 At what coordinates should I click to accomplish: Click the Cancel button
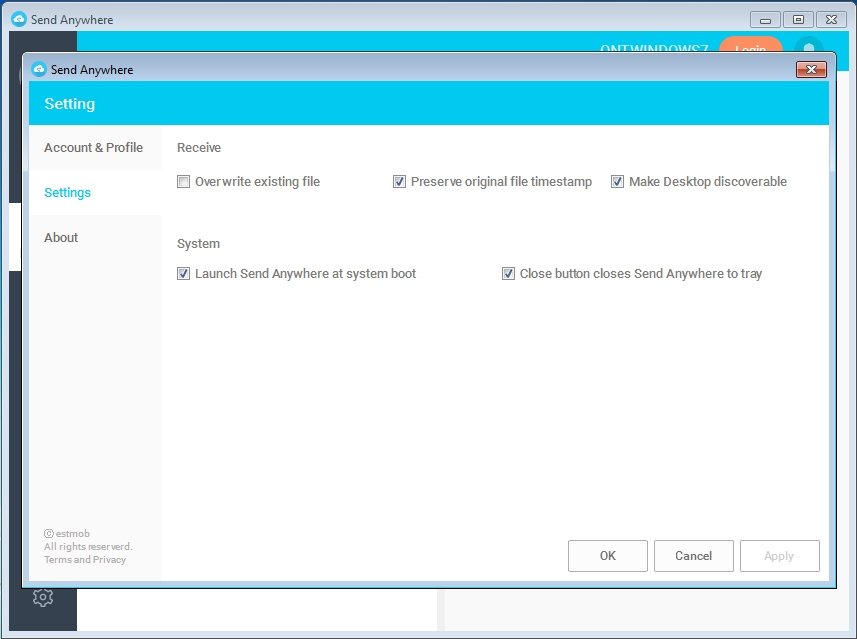pyautogui.click(x=694, y=556)
